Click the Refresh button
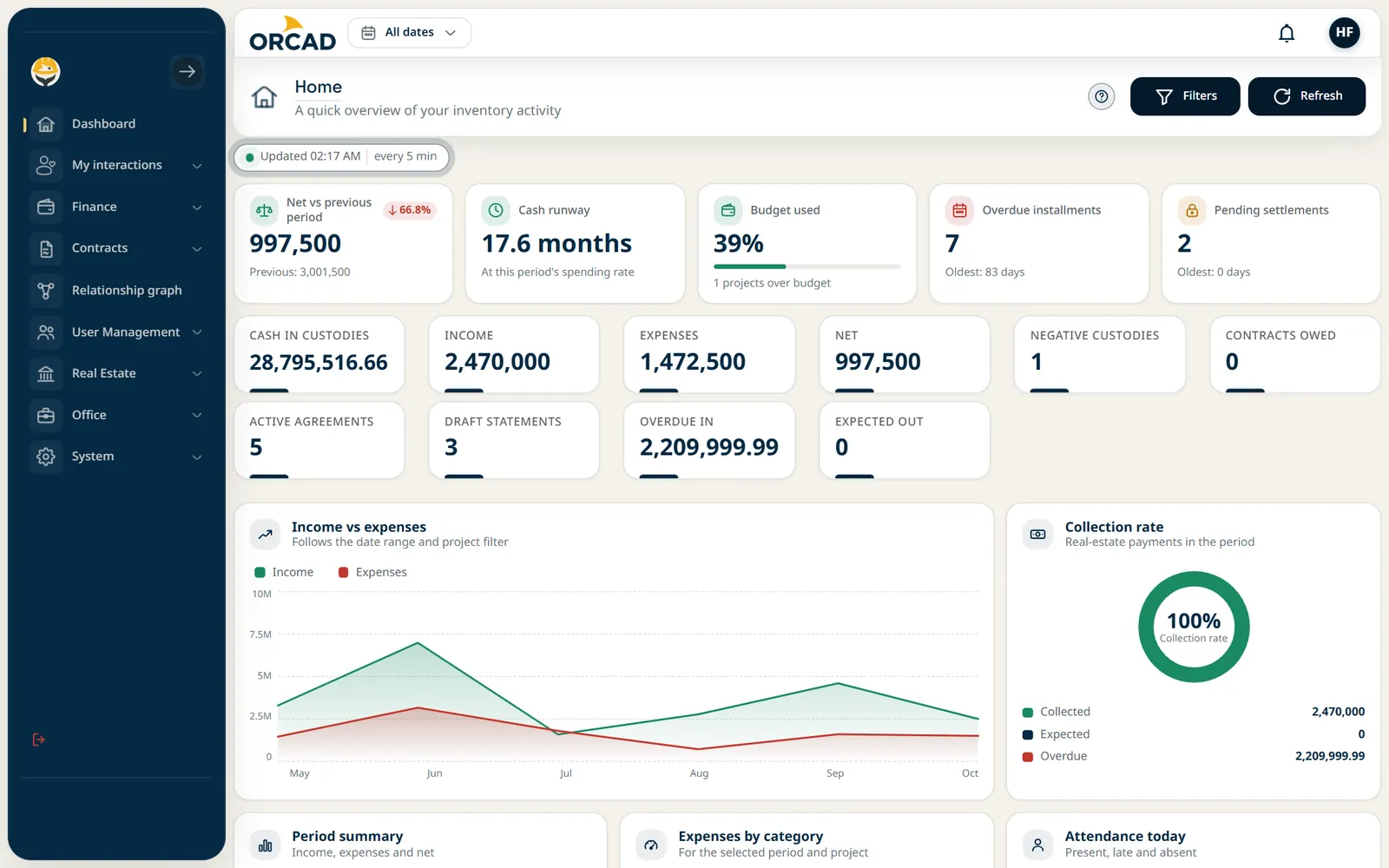The image size is (1389, 868). point(1307,96)
